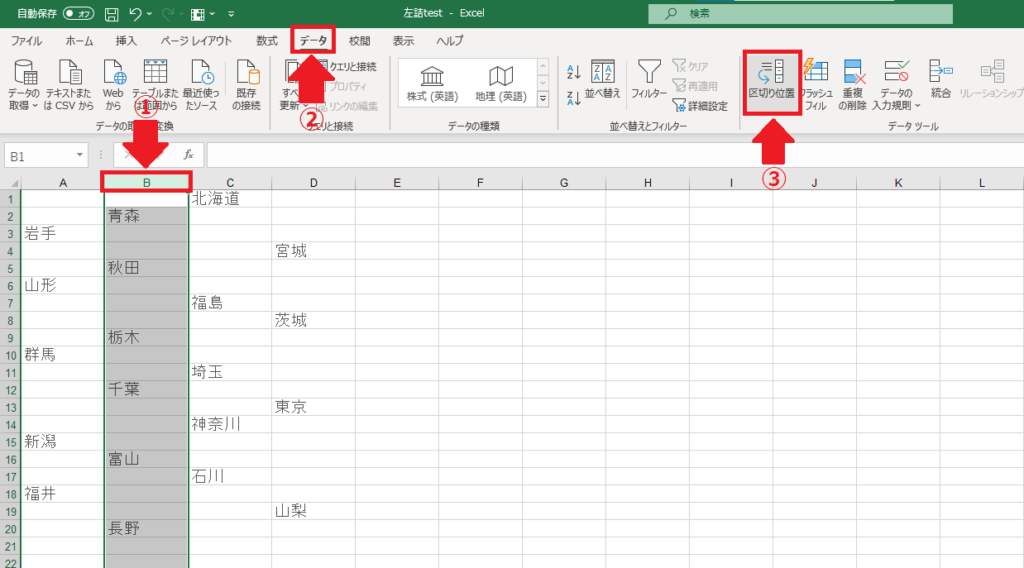Click cell containing 福島
Viewport: 1024px width, 568px height.
pos(230,303)
